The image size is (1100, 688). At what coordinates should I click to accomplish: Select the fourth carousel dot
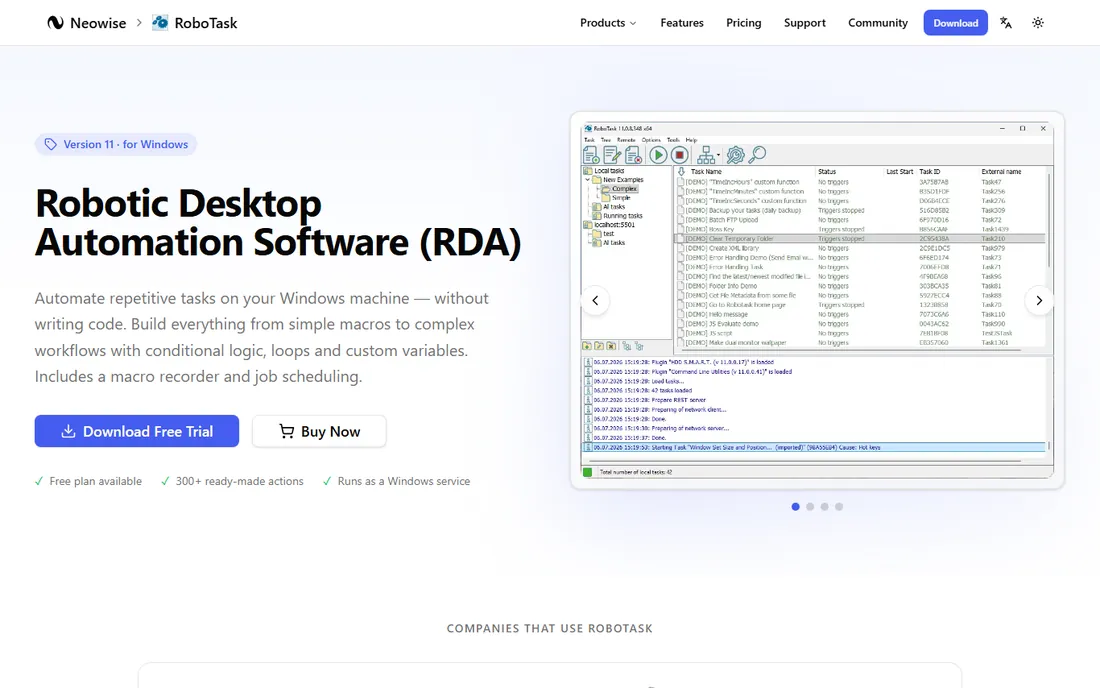tap(839, 506)
